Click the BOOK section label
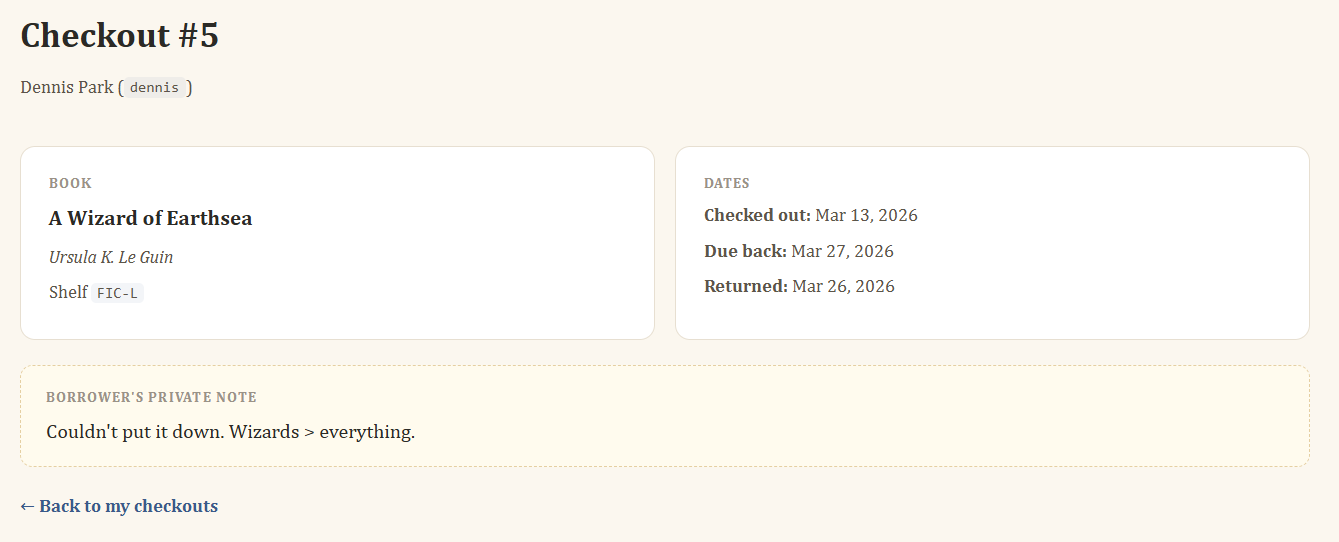 (x=70, y=183)
